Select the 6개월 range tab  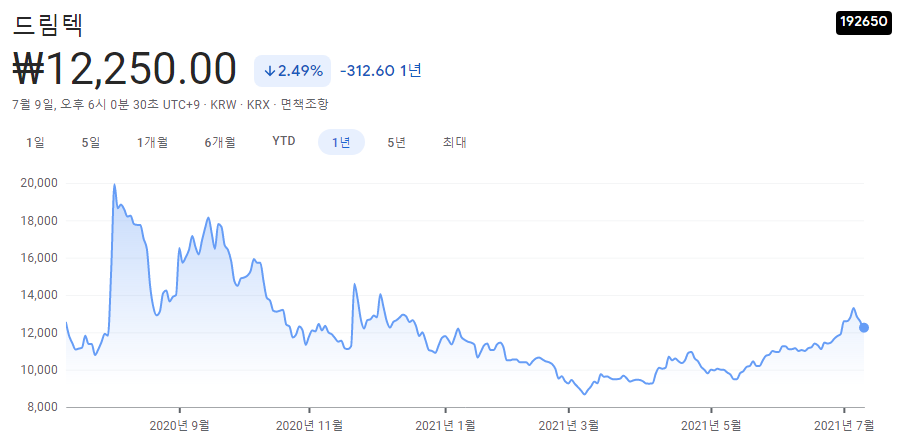220,142
